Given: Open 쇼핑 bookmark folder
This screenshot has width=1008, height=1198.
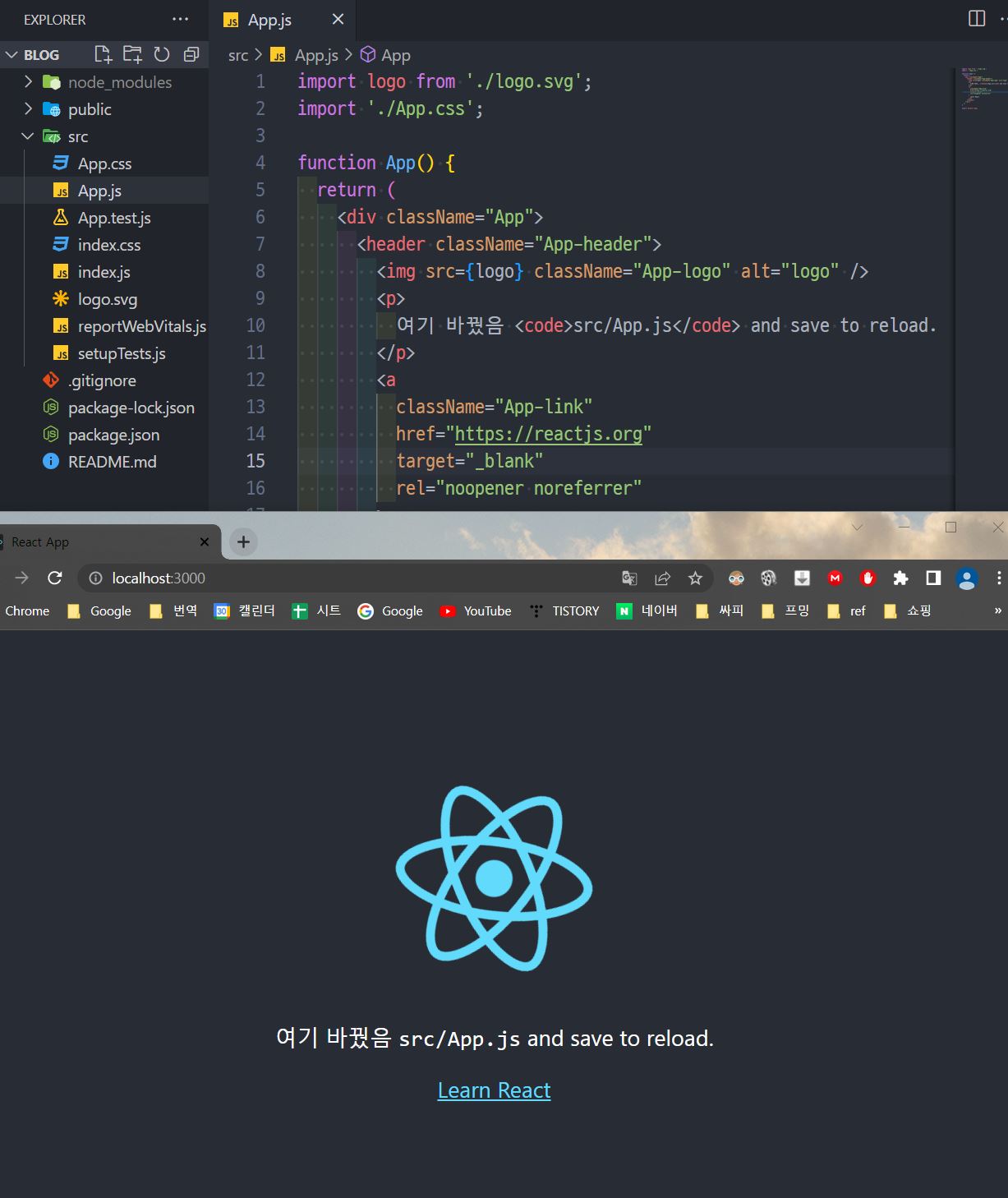Looking at the screenshot, I should pos(907,611).
